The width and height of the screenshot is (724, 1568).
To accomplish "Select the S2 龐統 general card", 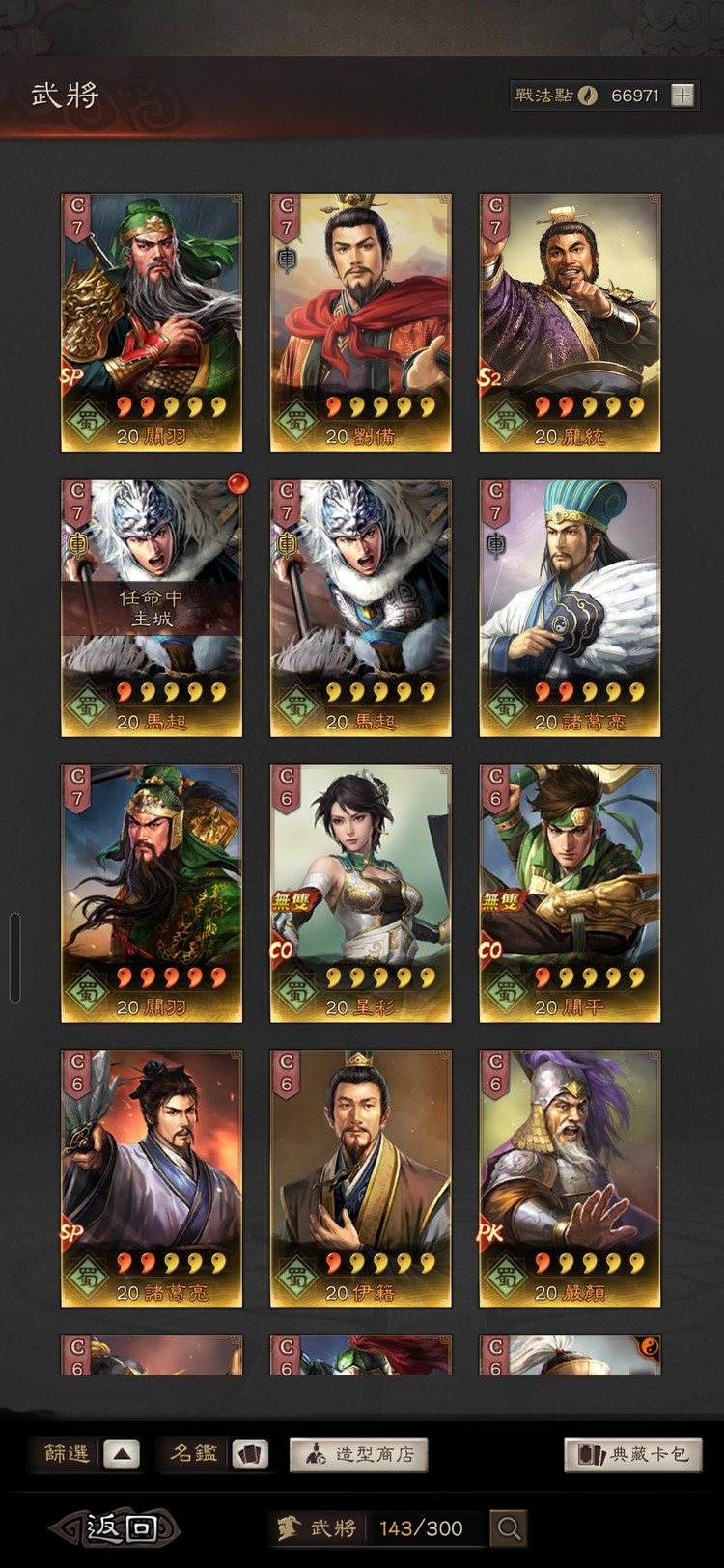I will [570, 322].
